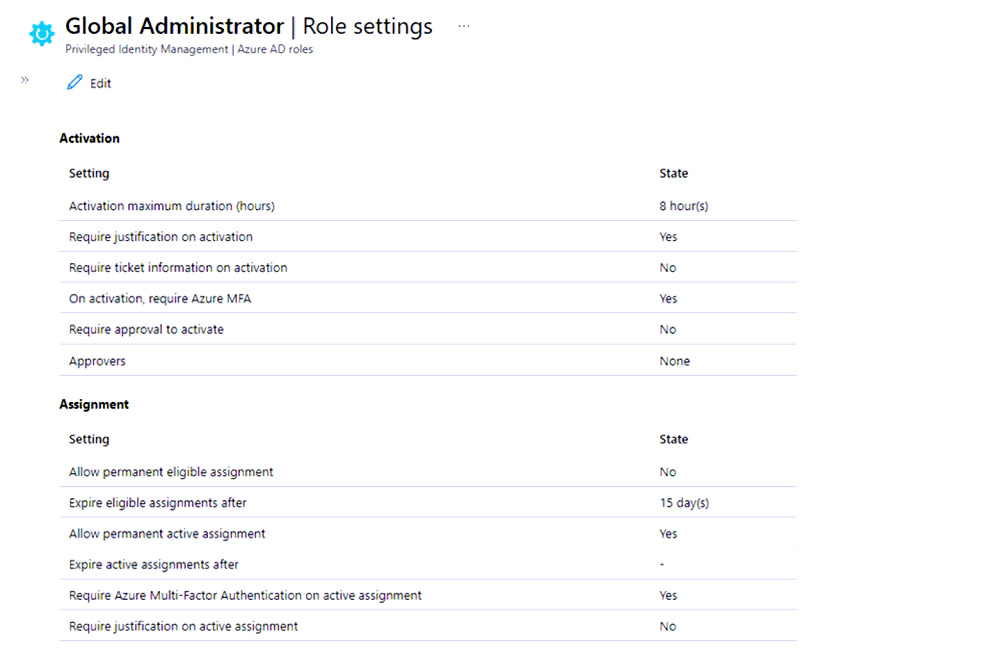
Task: Select the Approvers setting row
Action: (97, 361)
